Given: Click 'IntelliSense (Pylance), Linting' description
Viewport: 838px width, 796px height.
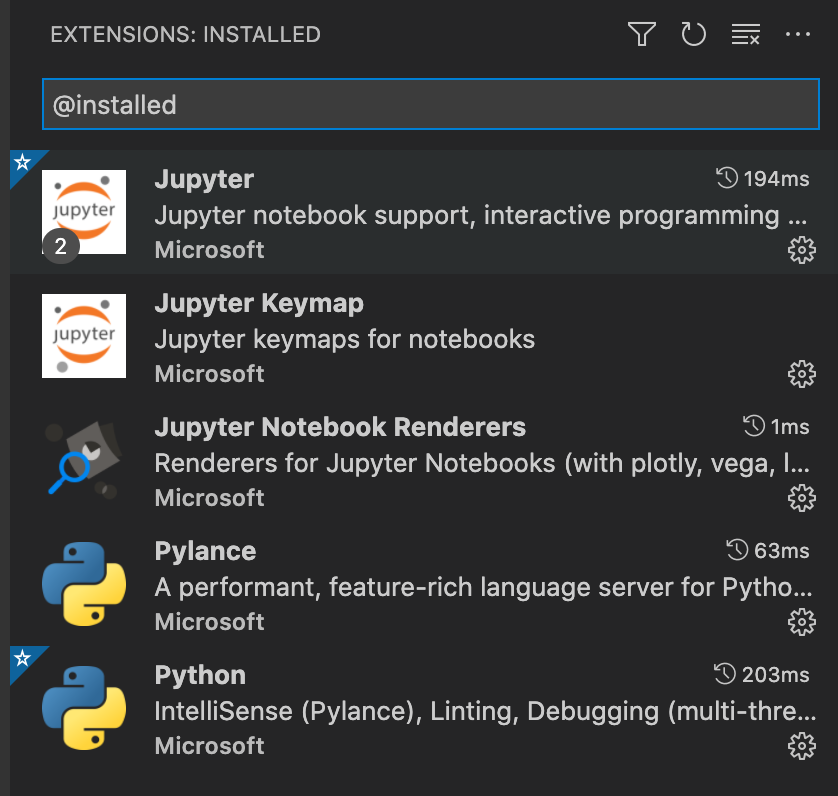Looking at the screenshot, I should tap(485, 712).
